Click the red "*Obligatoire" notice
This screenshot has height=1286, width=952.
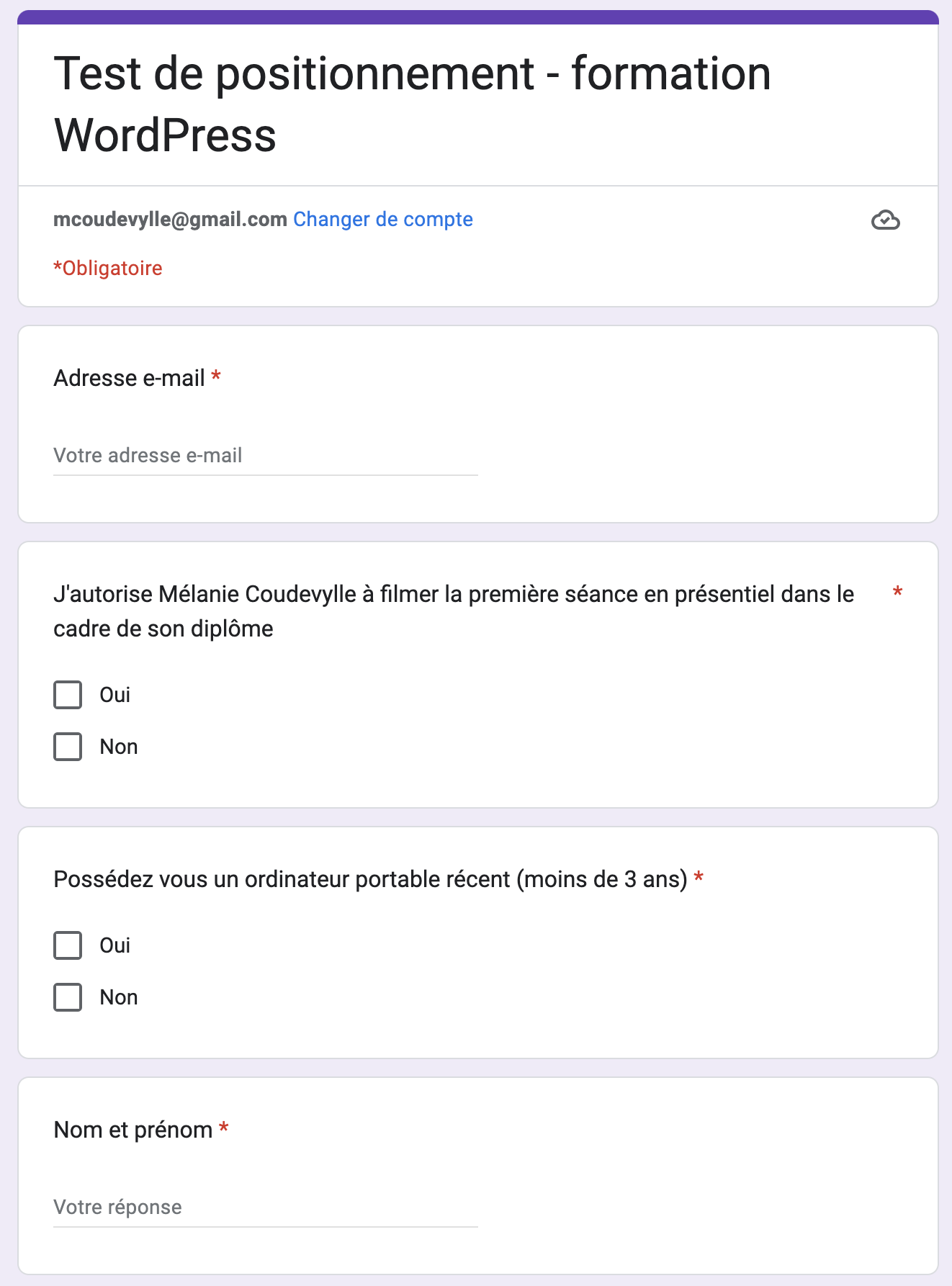[x=108, y=269]
